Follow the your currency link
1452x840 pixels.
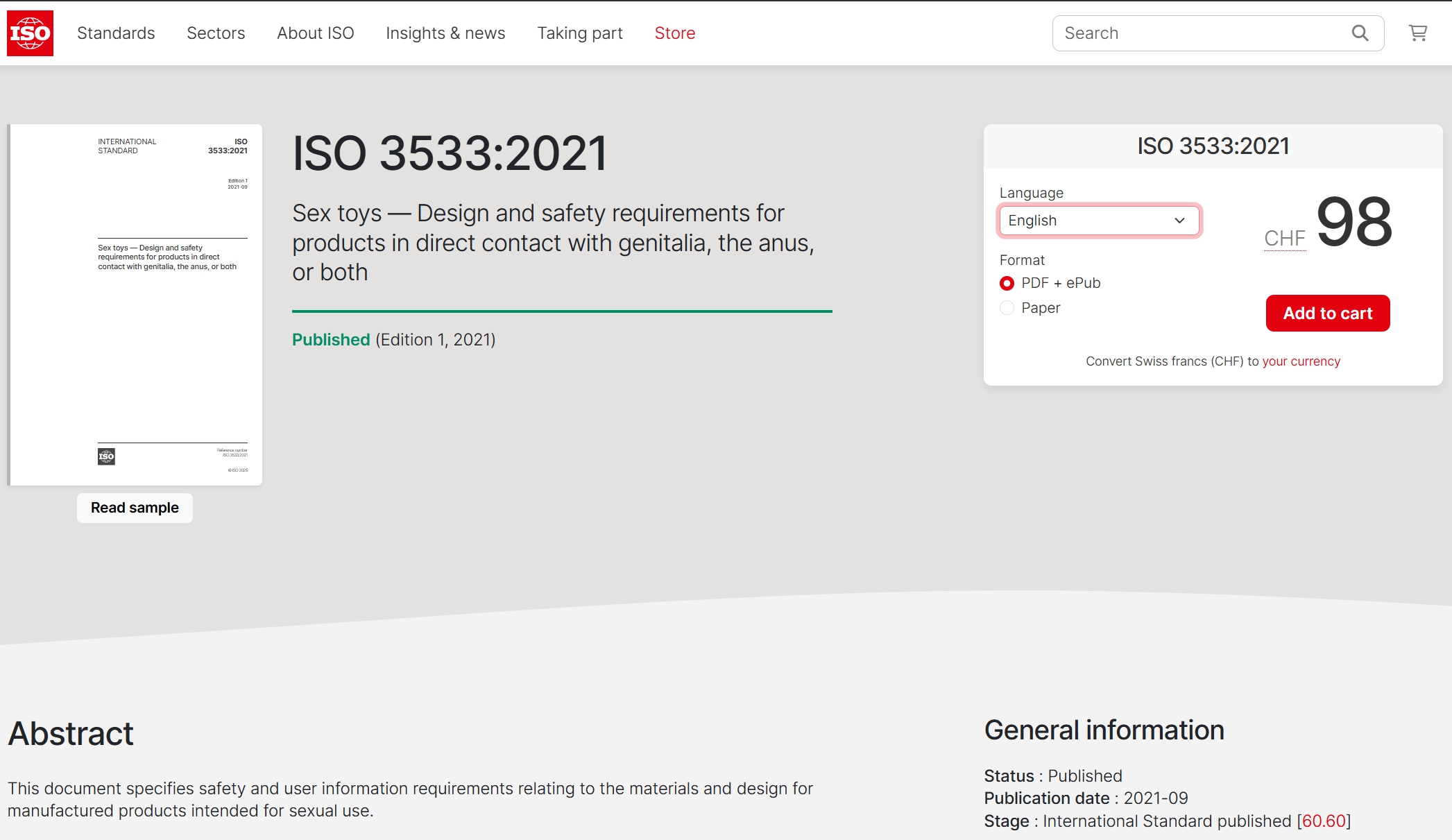1301,361
